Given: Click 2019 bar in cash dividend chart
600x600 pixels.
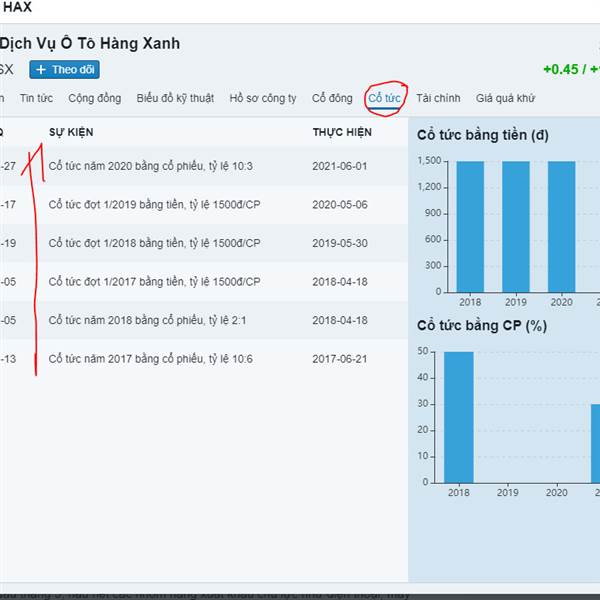Looking at the screenshot, I should click(x=516, y=227).
